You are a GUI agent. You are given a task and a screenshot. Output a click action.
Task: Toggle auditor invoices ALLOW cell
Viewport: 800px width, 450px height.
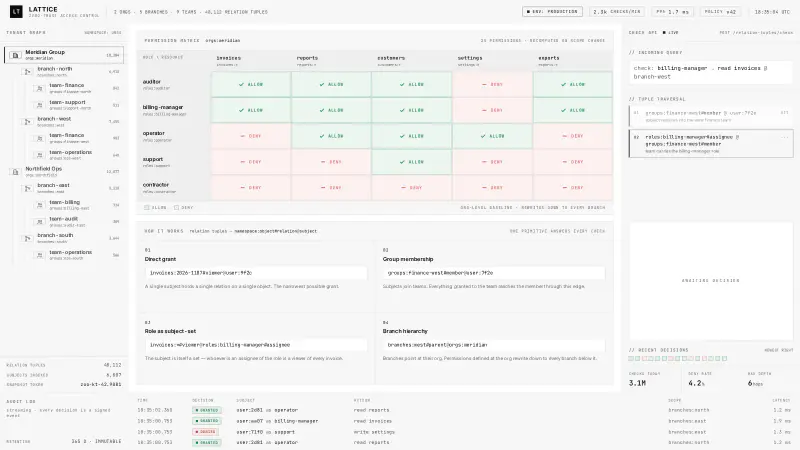(251, 84)
